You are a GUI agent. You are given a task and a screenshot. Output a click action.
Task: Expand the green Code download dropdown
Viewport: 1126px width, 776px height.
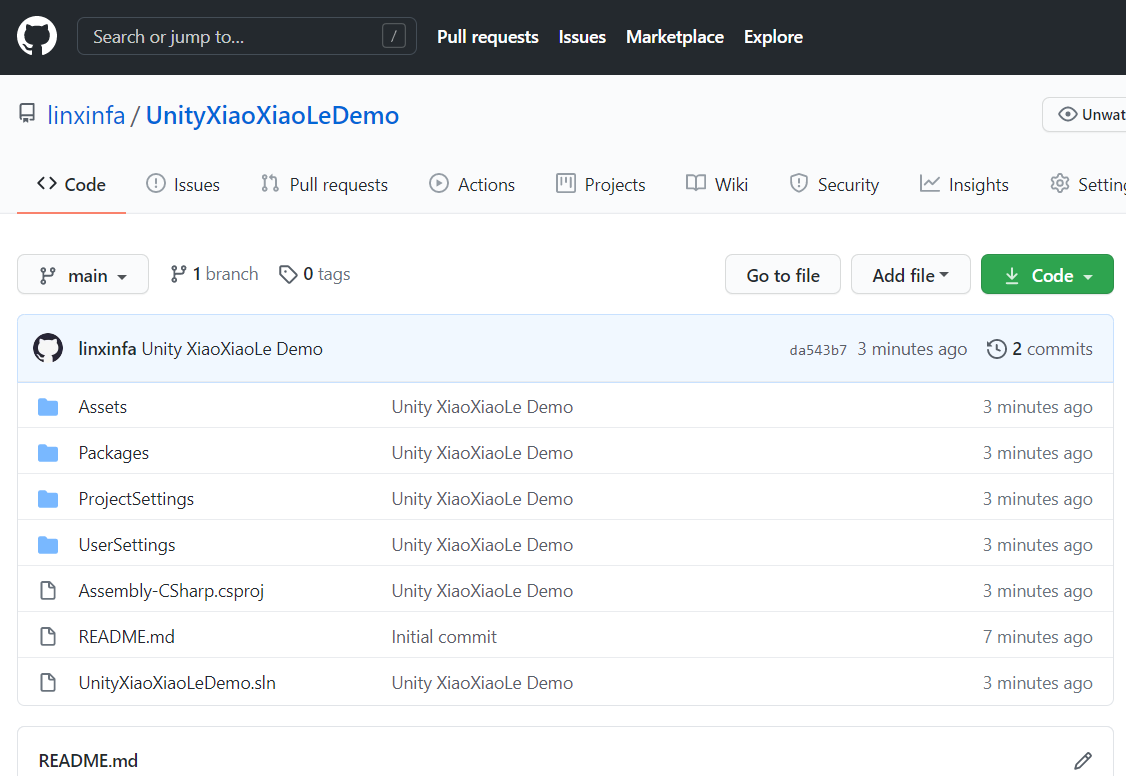point(1047,274)
